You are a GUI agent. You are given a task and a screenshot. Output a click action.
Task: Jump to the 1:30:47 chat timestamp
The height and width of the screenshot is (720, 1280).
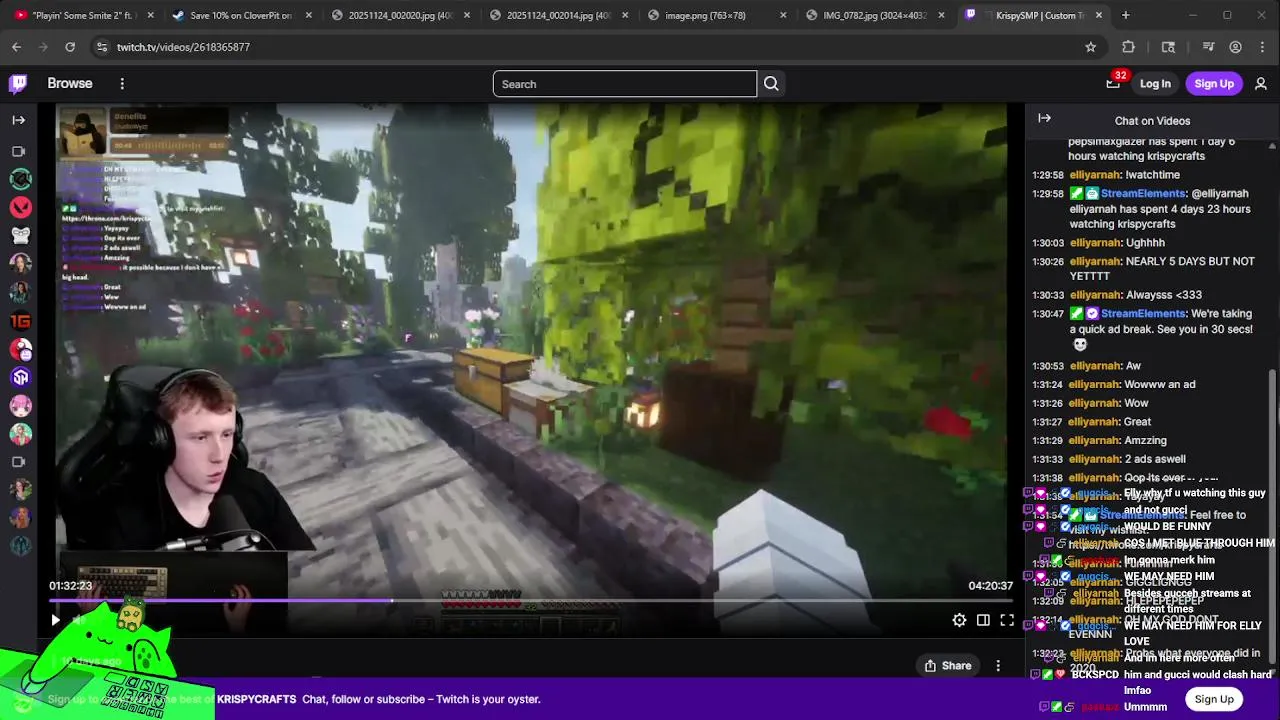click(1047, 314)
